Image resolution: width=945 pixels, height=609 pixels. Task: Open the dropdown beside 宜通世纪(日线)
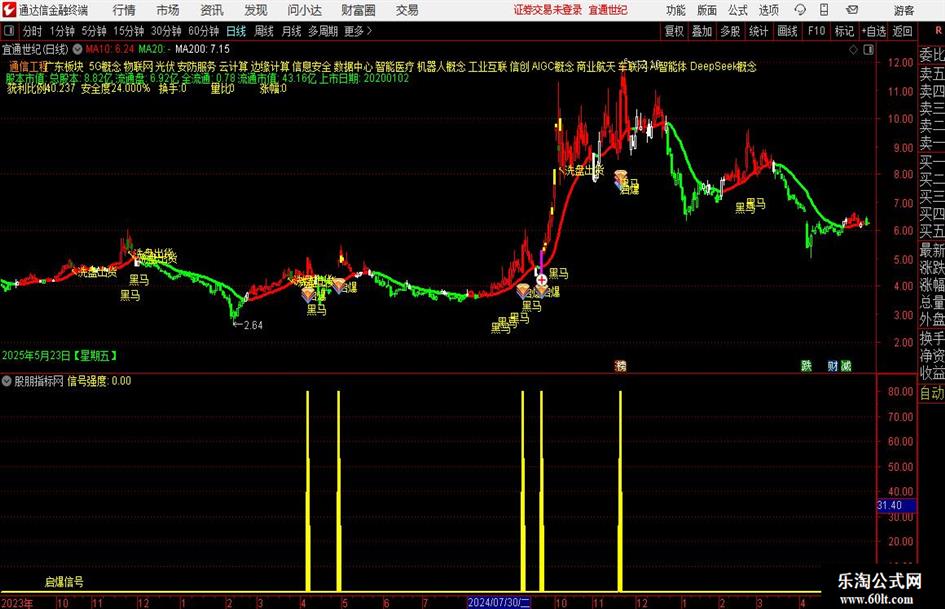pos(78,49)
